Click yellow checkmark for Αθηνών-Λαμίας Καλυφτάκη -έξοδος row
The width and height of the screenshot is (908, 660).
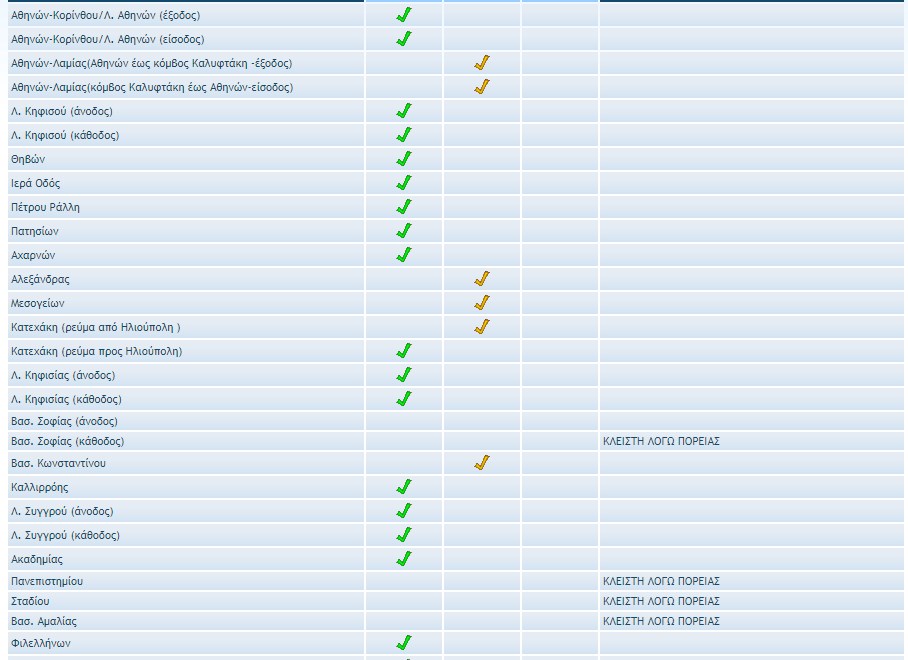[482, 63]
